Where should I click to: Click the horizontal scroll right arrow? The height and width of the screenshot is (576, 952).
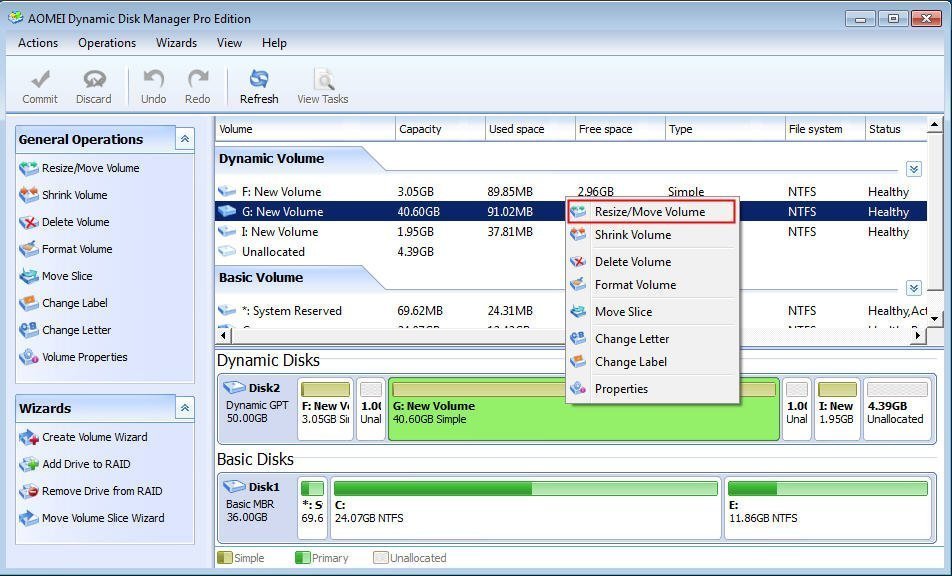917,334
